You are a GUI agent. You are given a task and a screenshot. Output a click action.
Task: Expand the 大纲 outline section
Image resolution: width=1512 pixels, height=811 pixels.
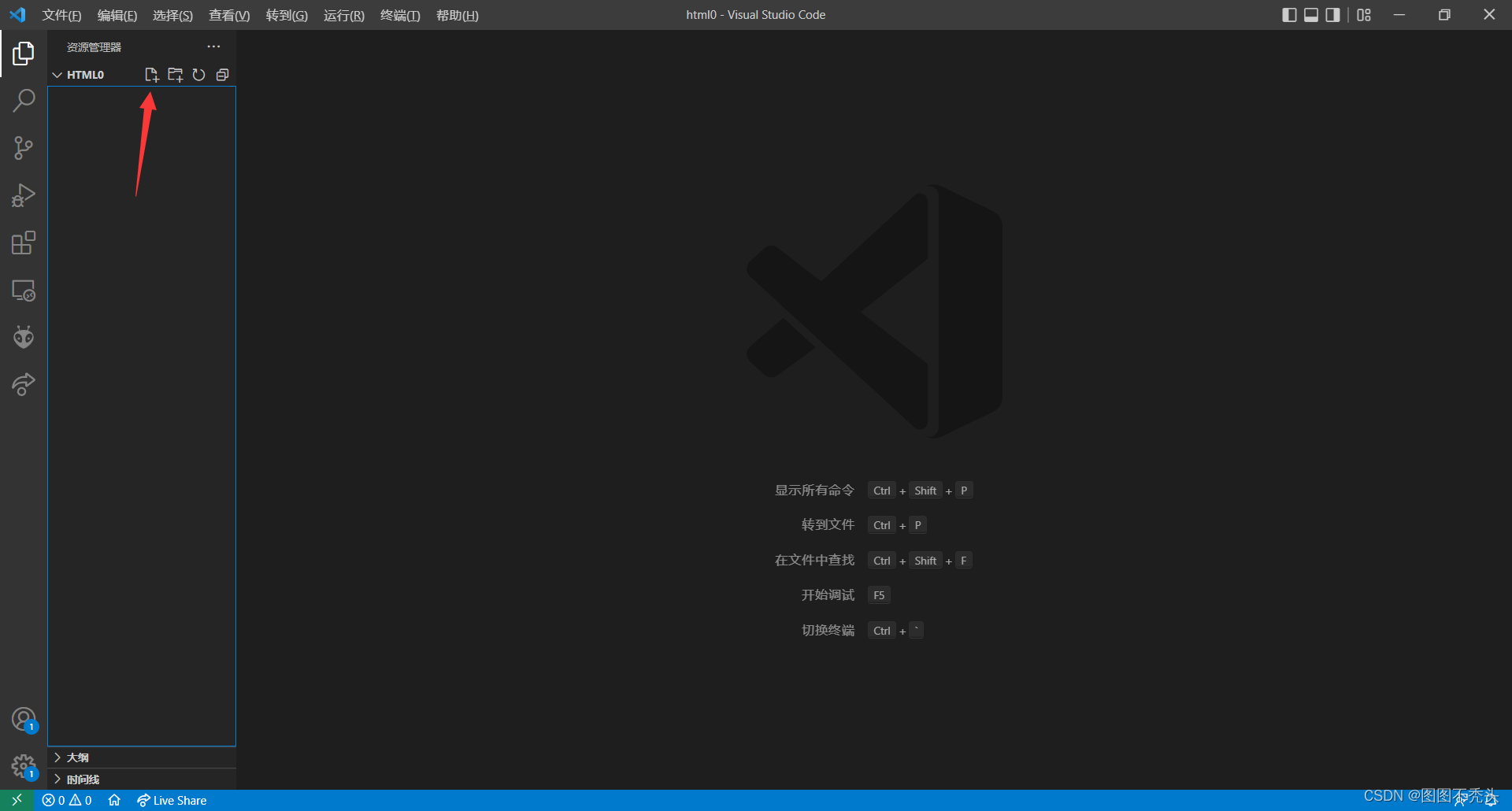click(142, 757)
